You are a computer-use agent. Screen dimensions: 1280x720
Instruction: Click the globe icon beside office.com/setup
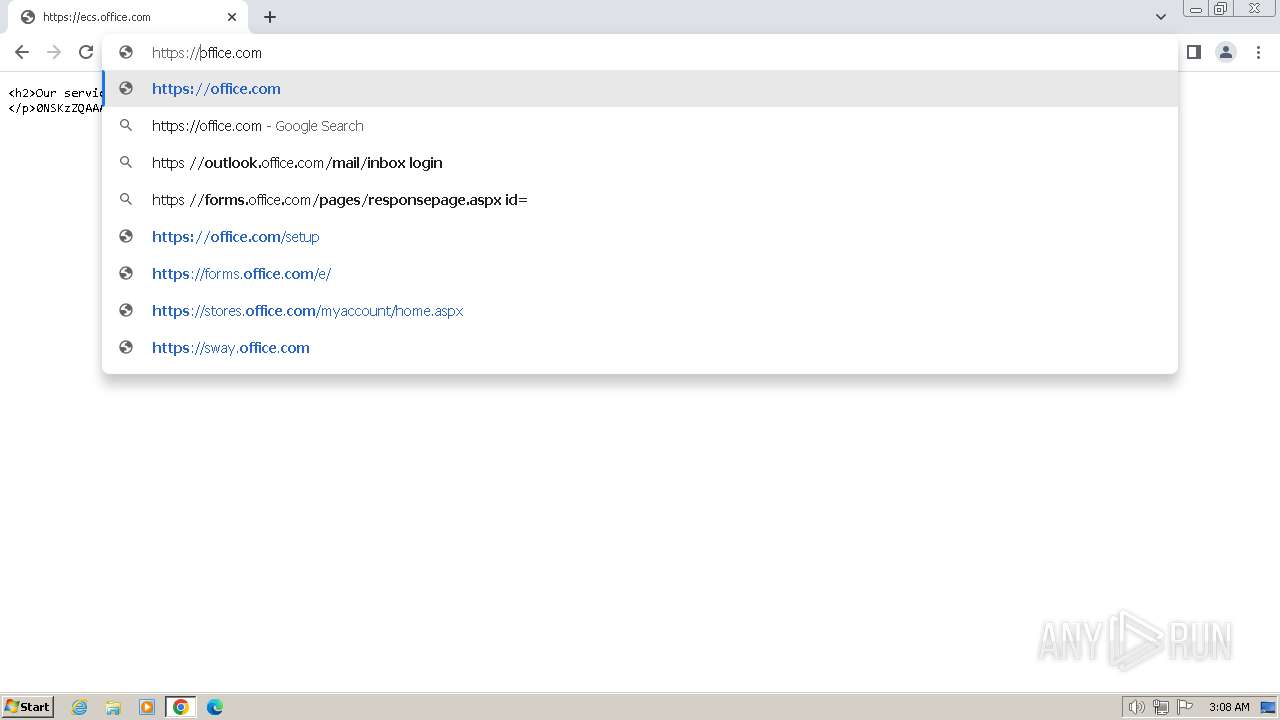tap(126, 236)
